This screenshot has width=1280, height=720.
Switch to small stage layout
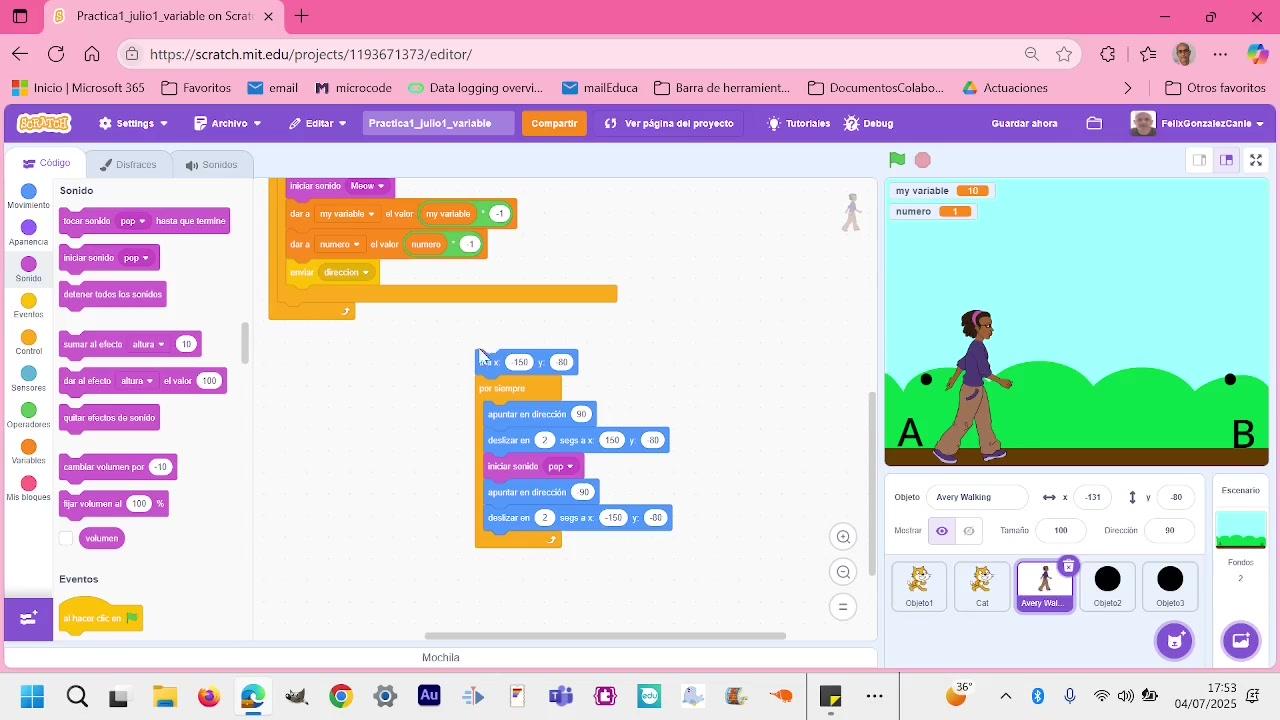(x=1199, y=160)
